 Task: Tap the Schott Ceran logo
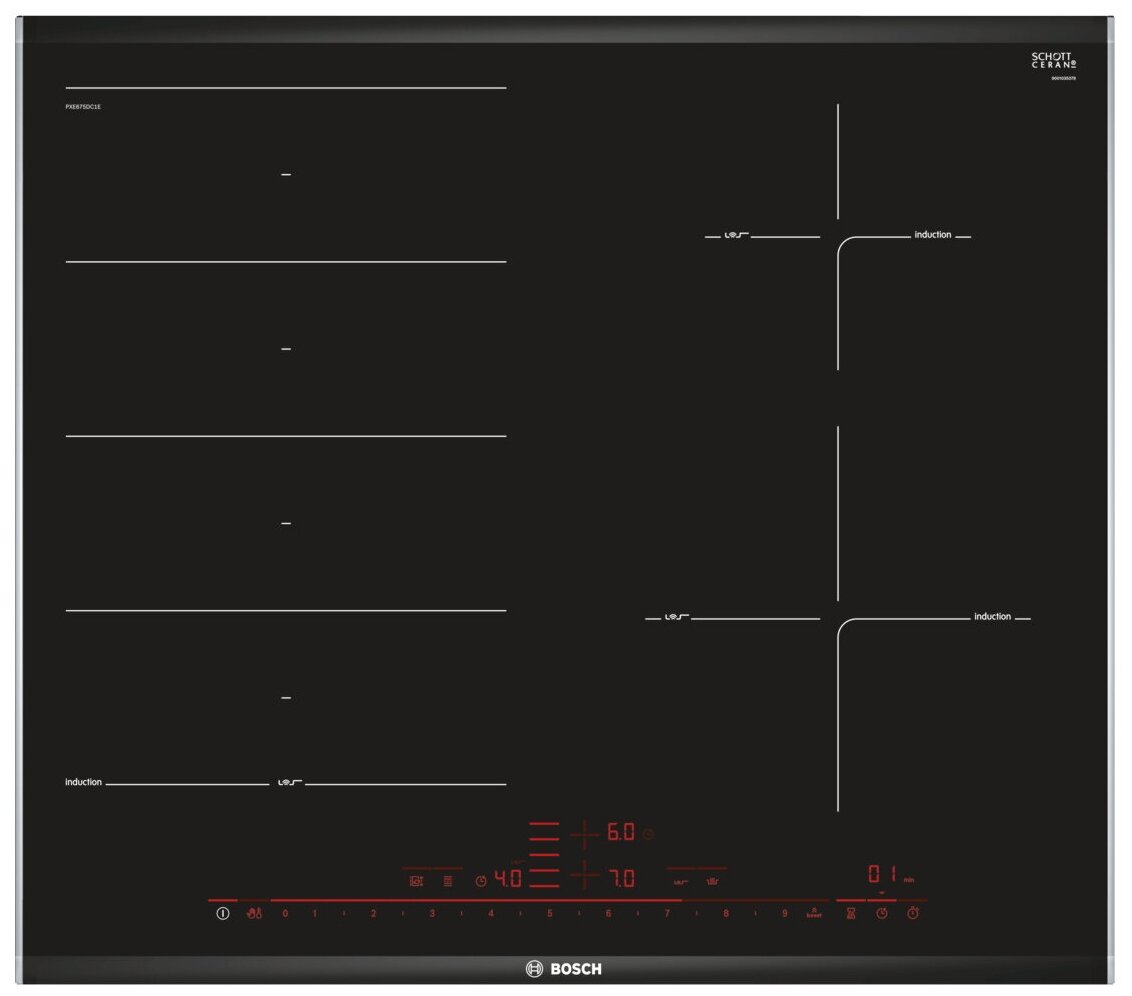[1052, 62]
